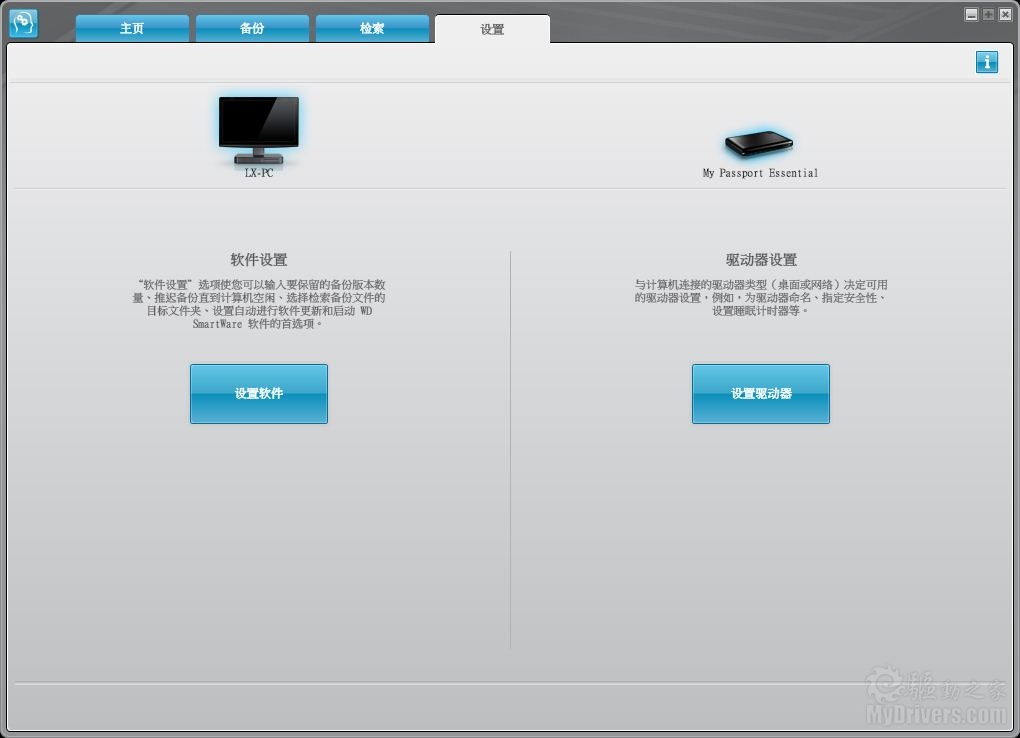Switch to the 主页 tab
The height and width of the screenshot is (738, 1020).
[x=132, y=29]
